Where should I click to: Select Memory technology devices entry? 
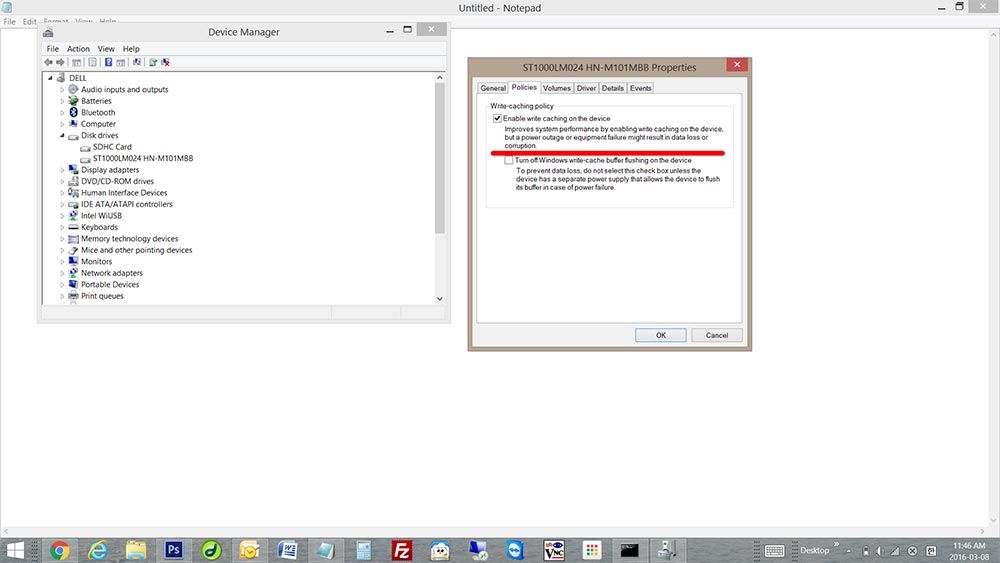[x=129, y=238]
